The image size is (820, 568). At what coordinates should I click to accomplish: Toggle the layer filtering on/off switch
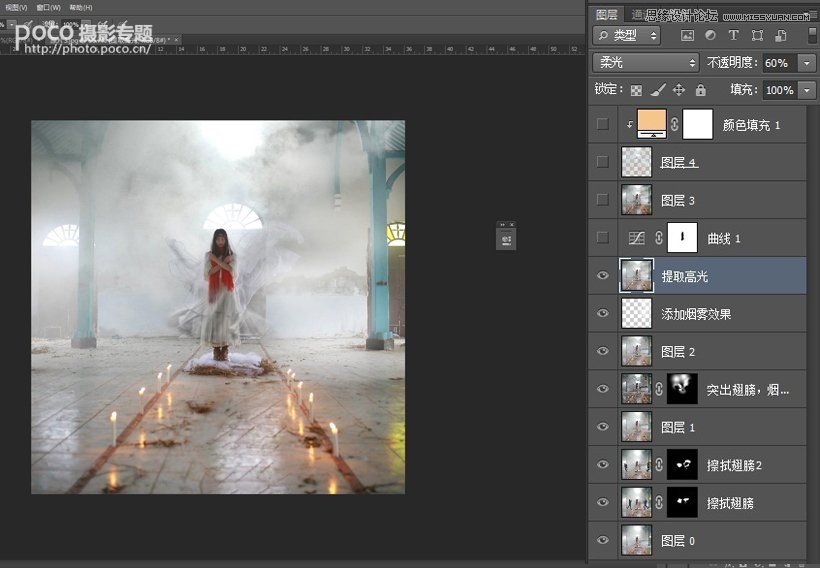(x=812, y=35)
